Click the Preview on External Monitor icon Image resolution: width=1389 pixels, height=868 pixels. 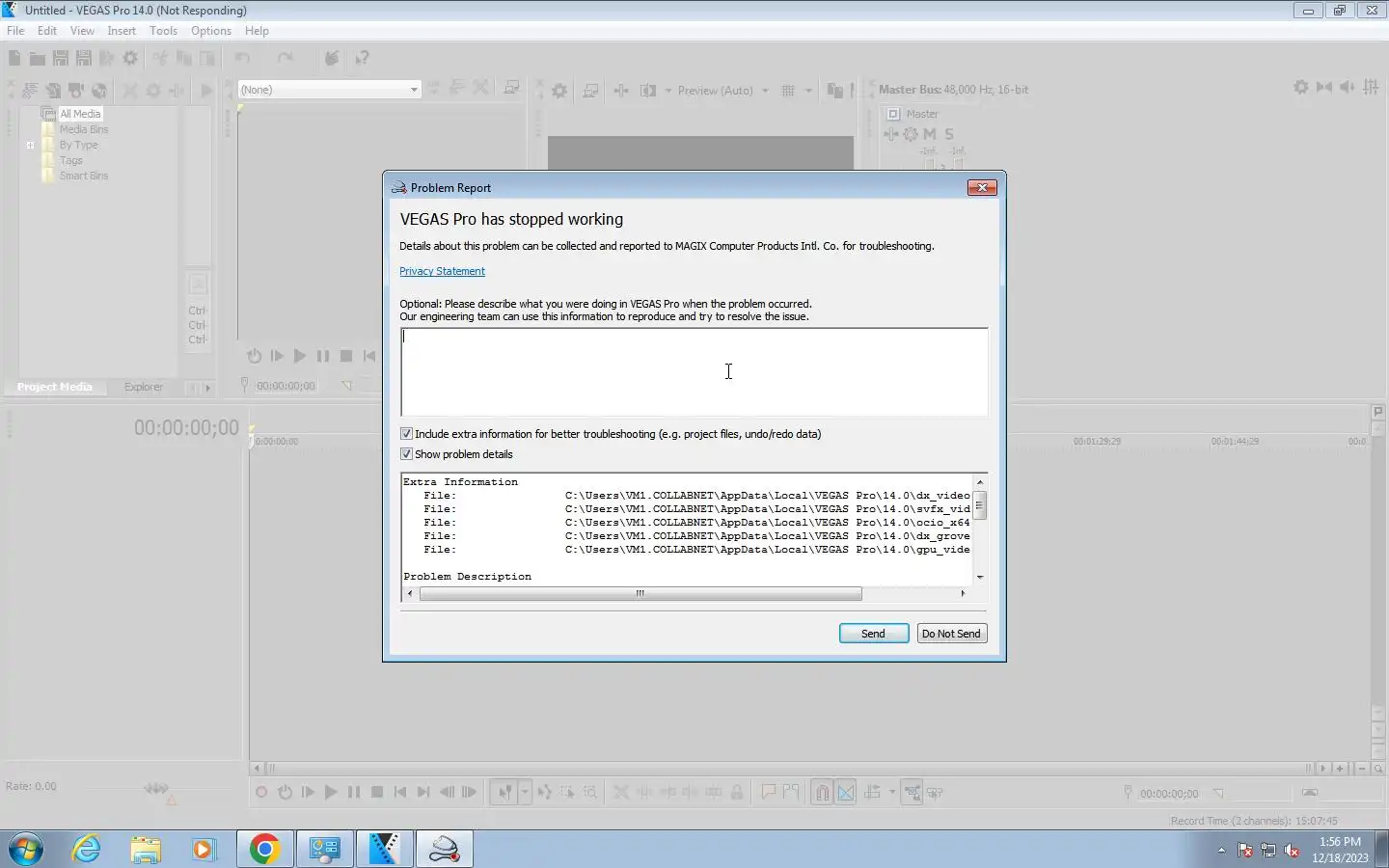coord(590,90)
